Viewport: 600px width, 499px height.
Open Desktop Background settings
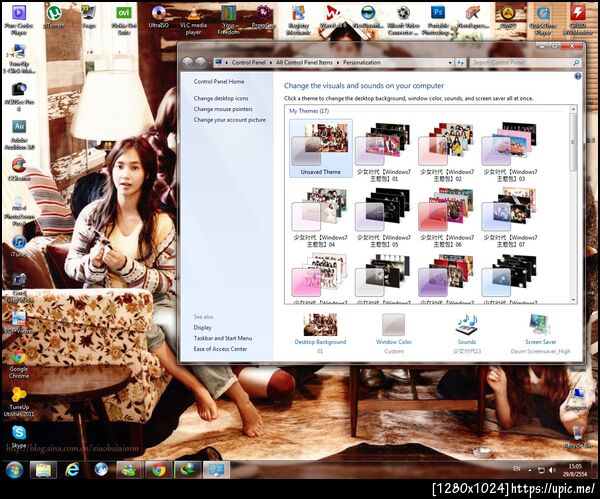coord(320,333)
